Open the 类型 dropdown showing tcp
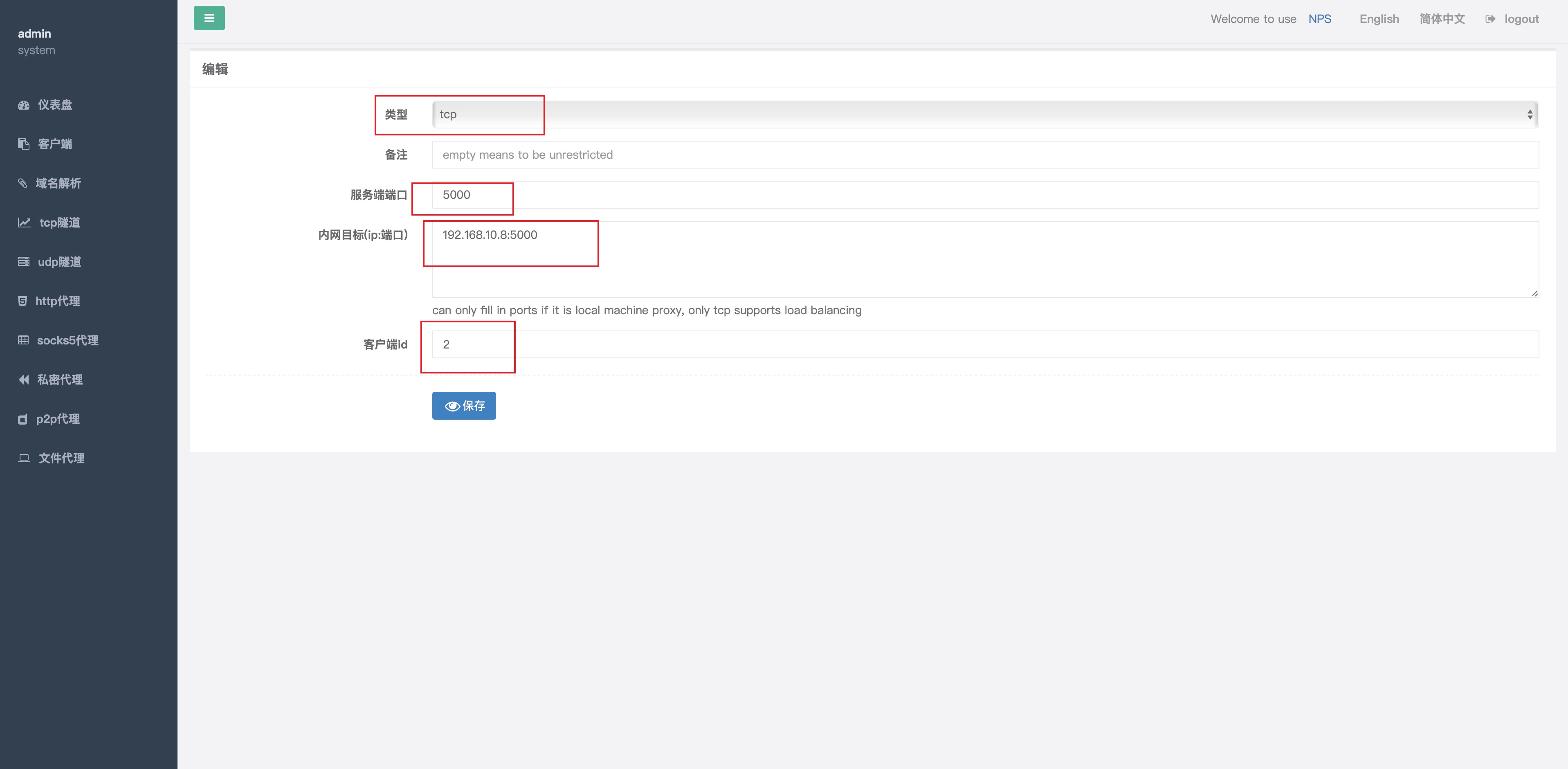 (986, 115)
